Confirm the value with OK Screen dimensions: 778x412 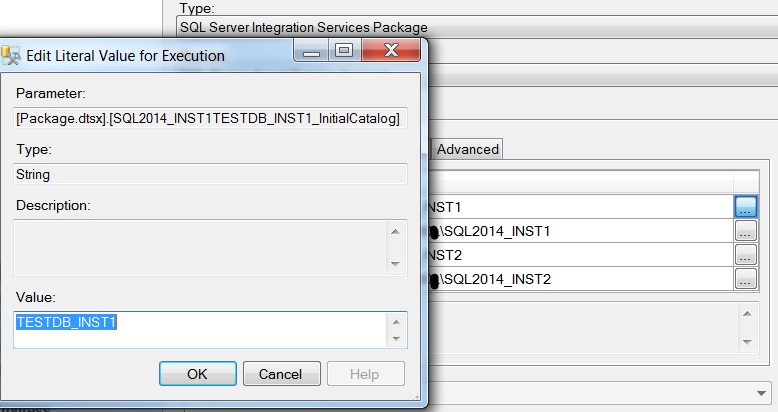pos(197,374)
